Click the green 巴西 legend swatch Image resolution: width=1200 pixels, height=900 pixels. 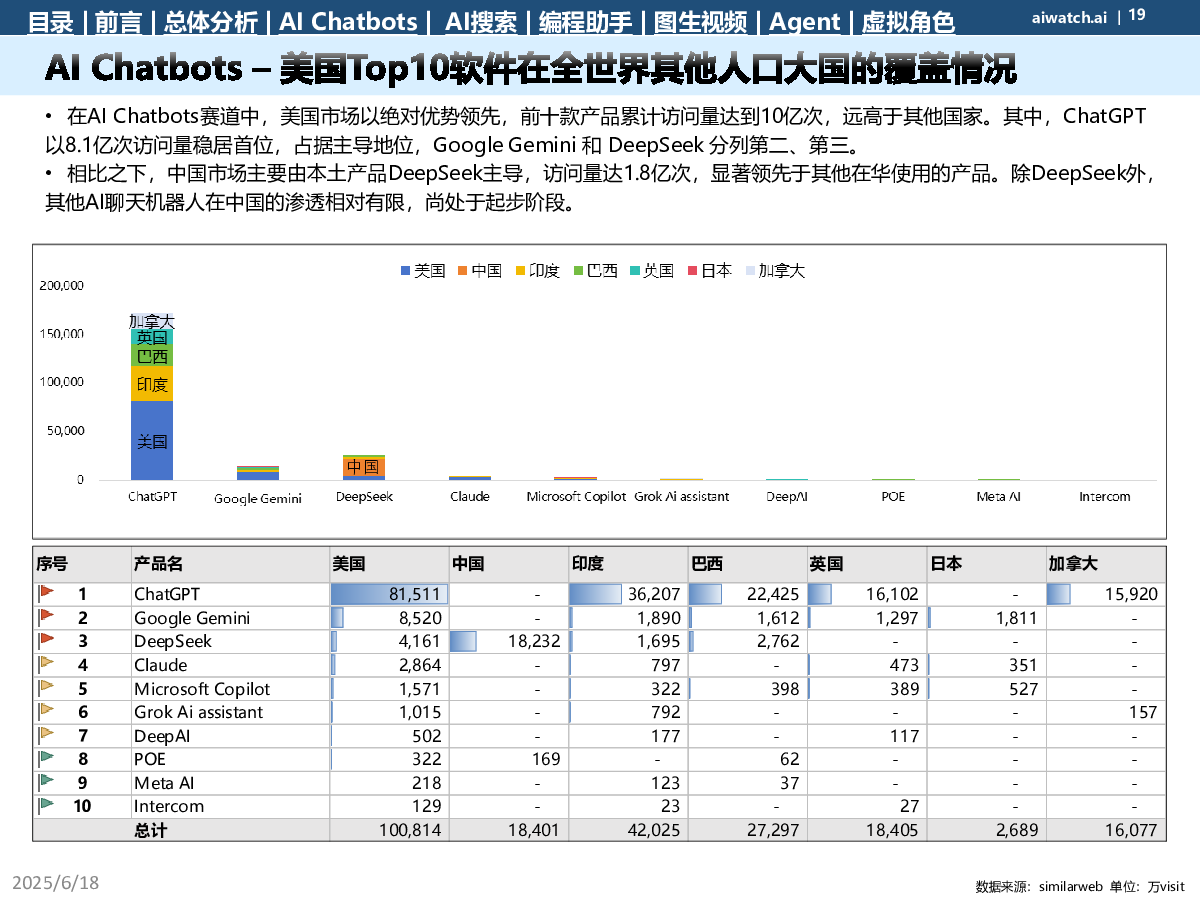click(x=578, y=271)
